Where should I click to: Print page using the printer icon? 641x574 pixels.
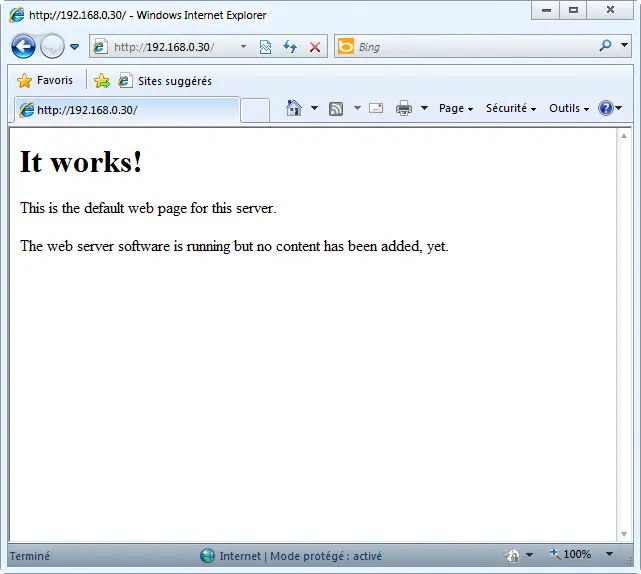404,108
